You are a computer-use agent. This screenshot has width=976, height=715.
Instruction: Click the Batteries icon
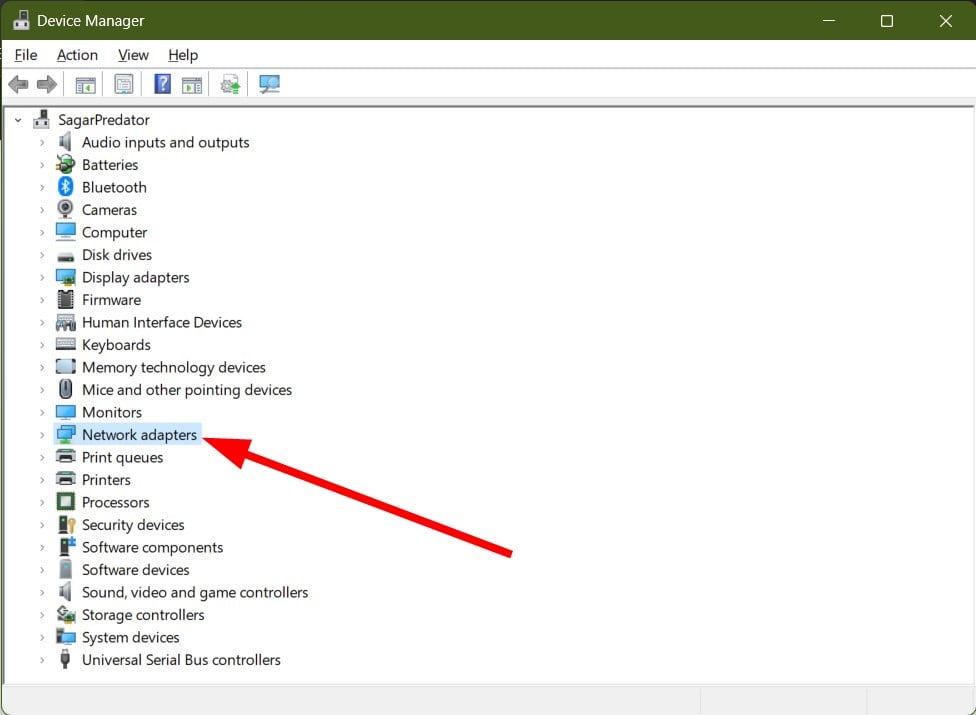(x=65, y=164)
